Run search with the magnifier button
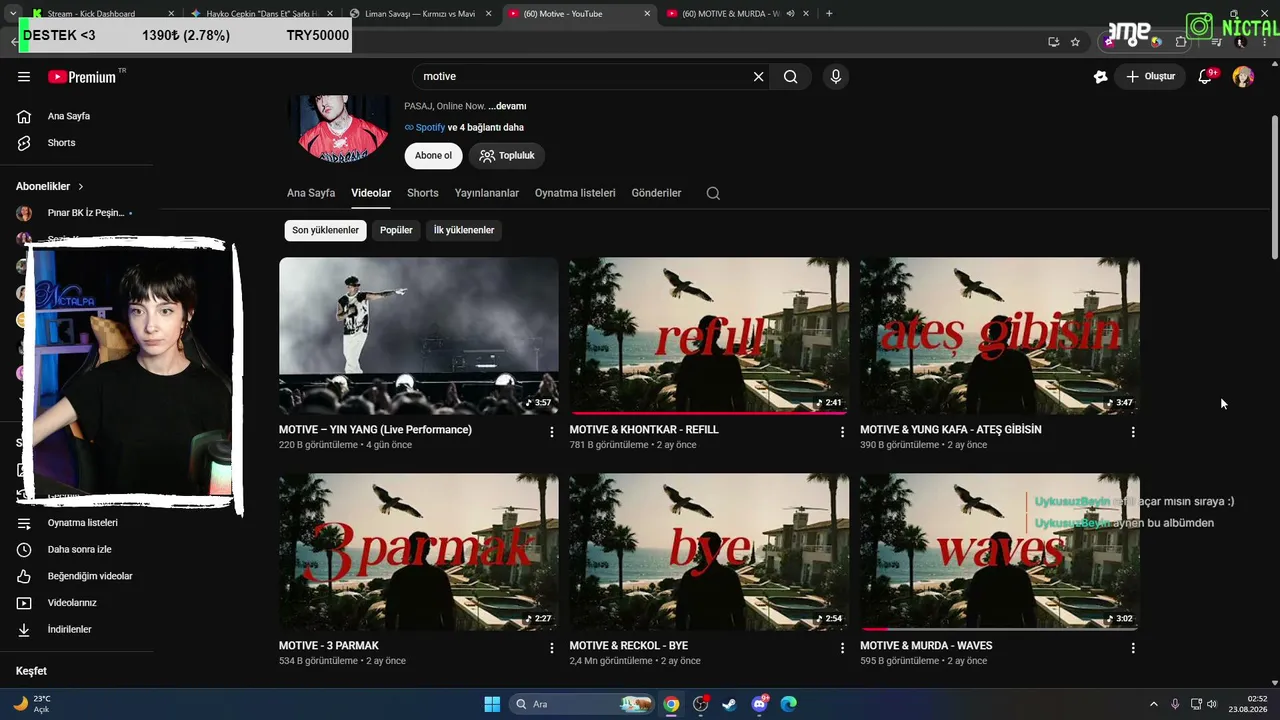 pyautogui.click(x=790, y=77)
